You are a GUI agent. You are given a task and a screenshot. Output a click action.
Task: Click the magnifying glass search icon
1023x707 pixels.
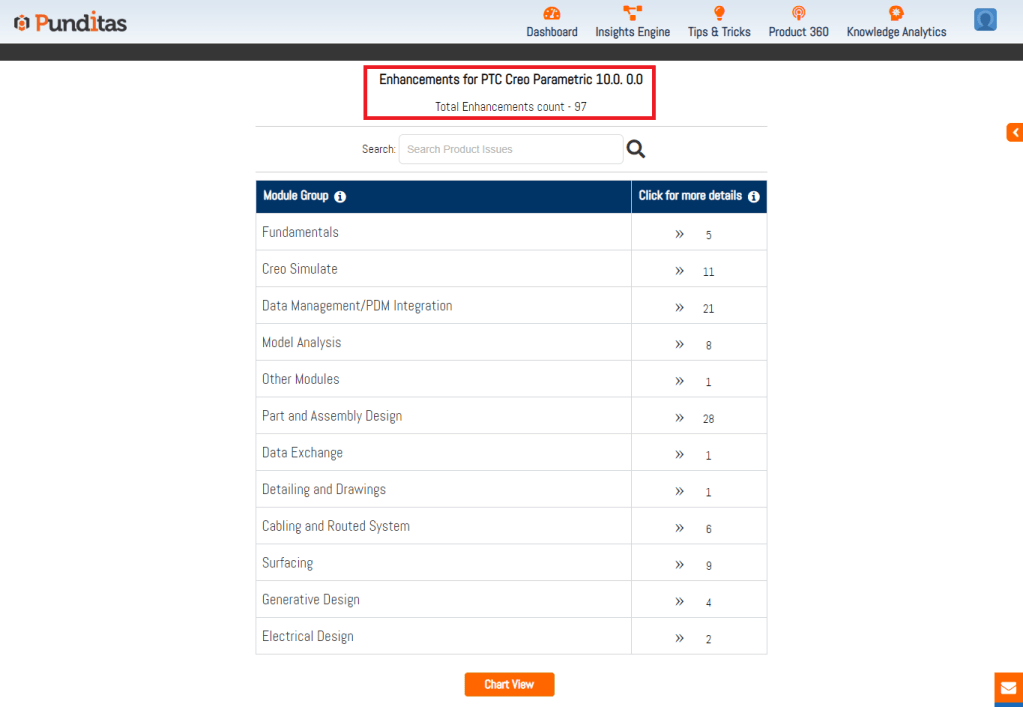pos(636,149)
